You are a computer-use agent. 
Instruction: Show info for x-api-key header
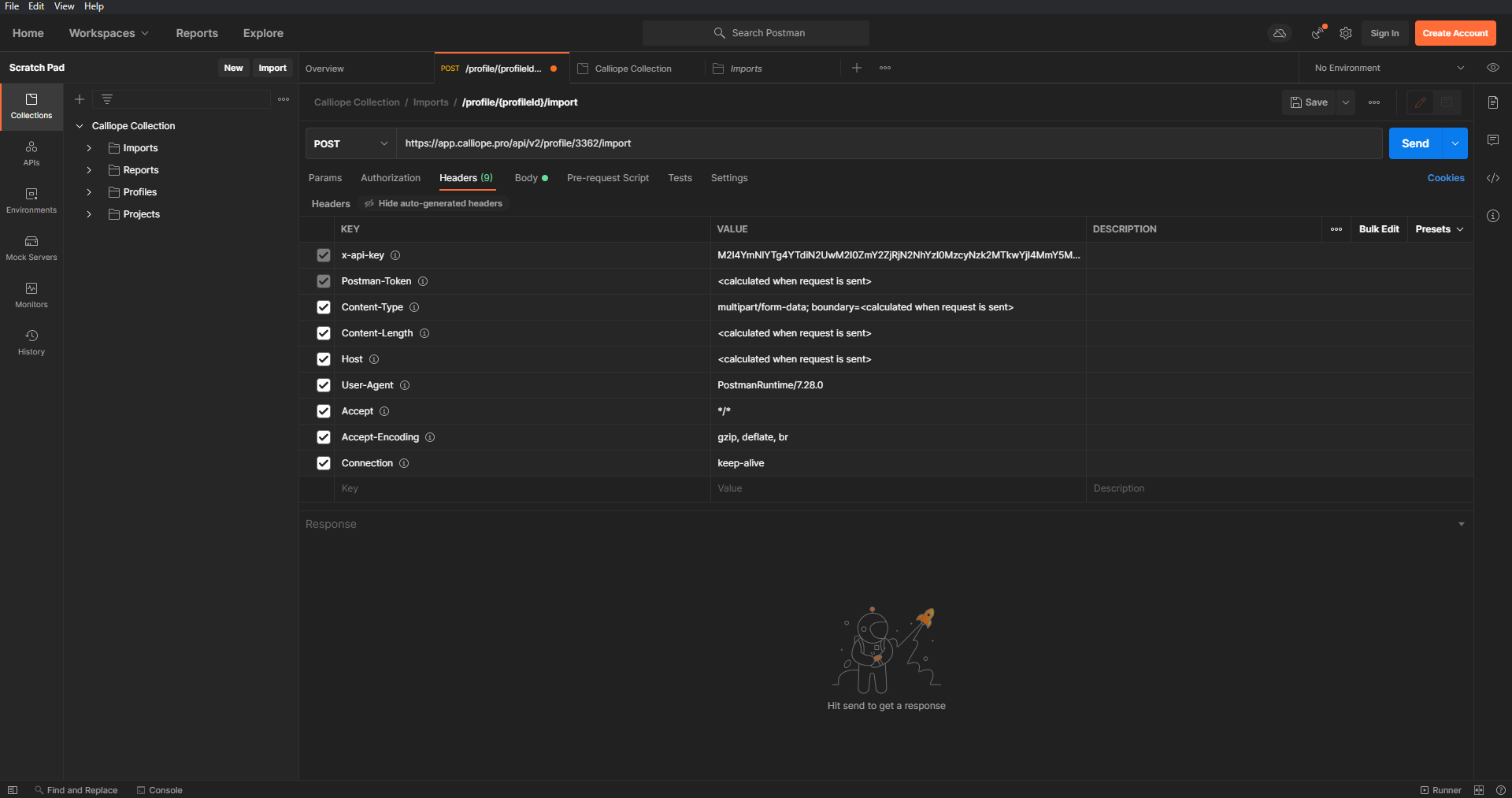395,255
